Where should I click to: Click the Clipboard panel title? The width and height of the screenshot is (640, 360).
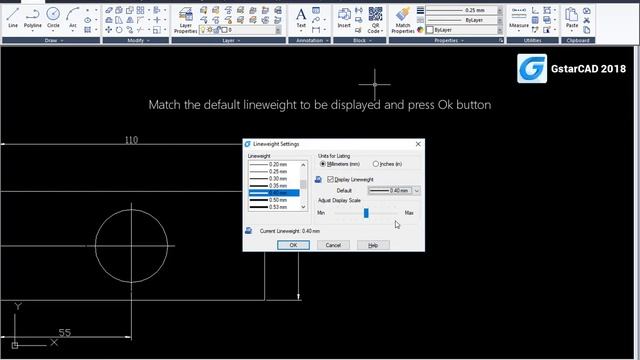pyautogui.click(x=578, y=40)
